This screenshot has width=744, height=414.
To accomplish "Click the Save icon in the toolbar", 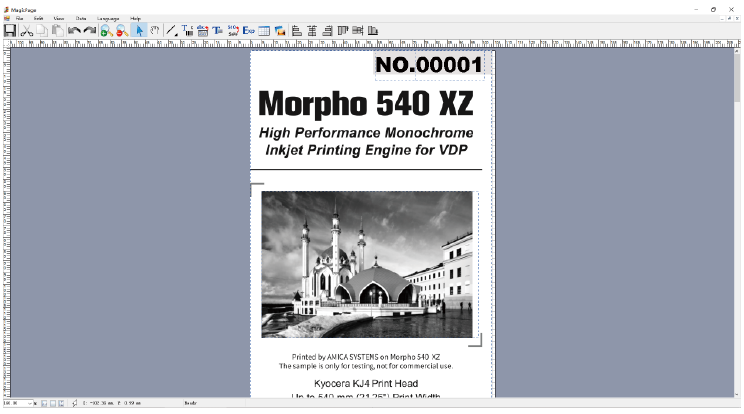I will (10, 31).
